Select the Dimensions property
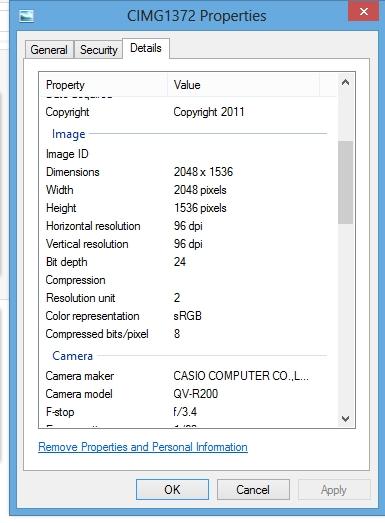This screenshot has width=385, height=523. click(73, 172)
